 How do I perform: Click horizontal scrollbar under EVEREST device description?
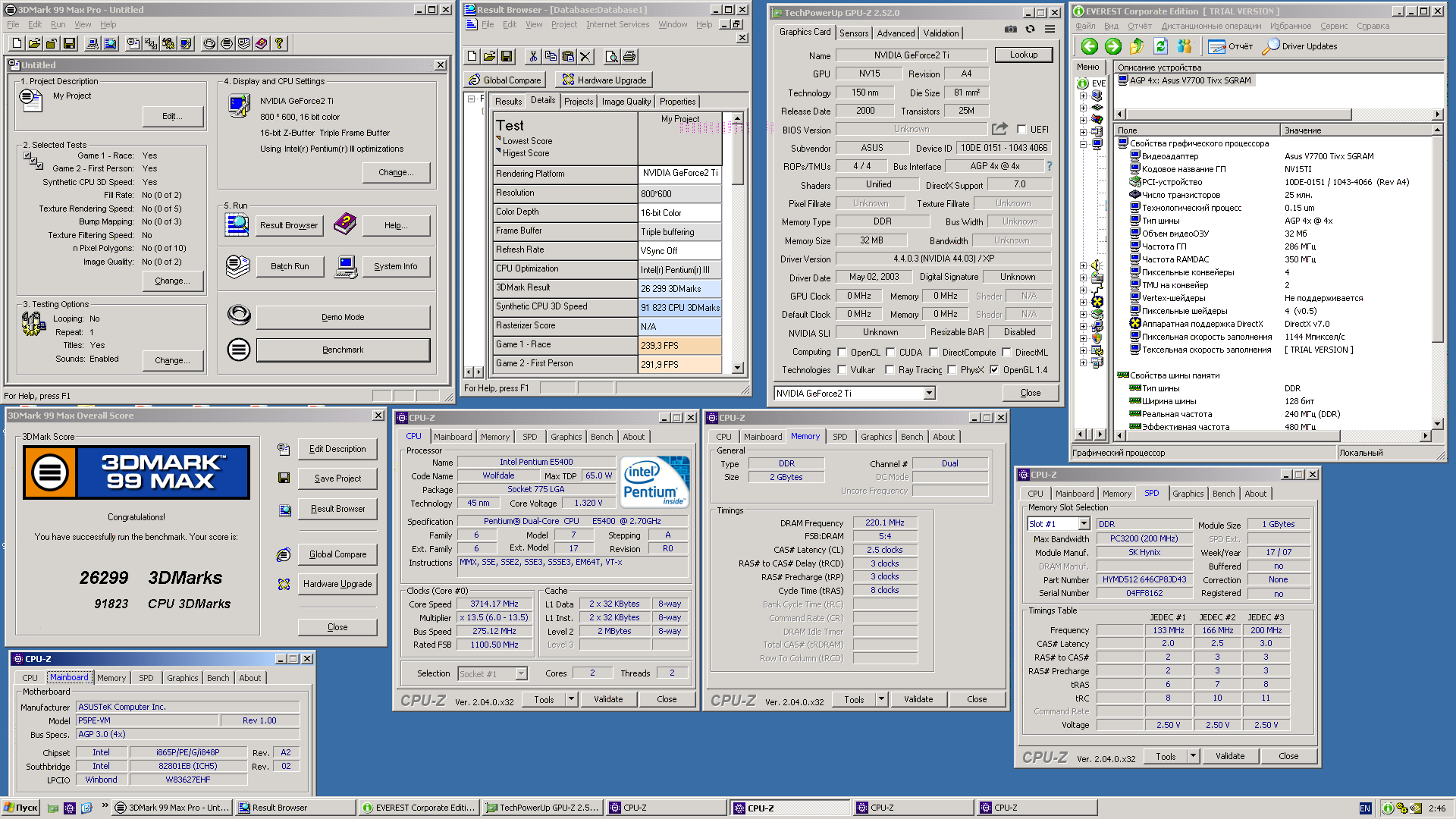[1278, 115]
